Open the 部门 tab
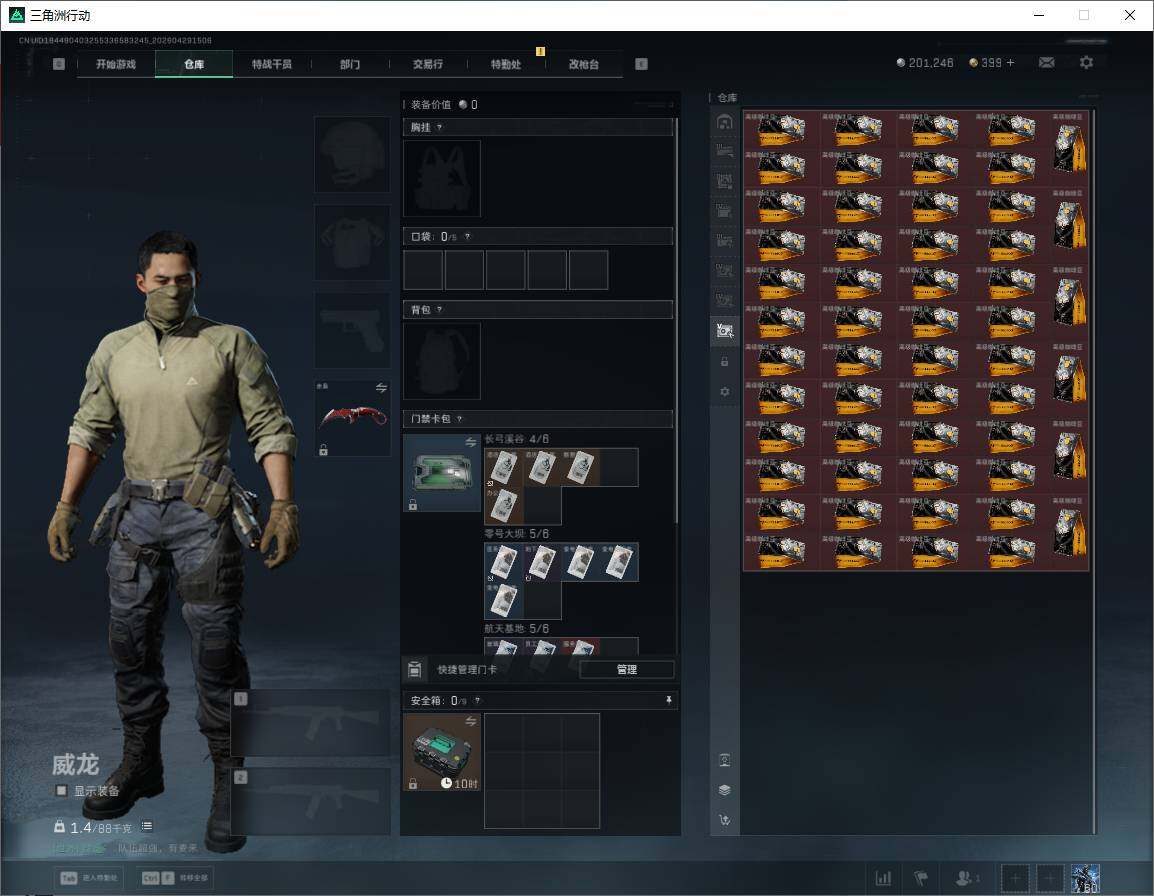The image size is (1154, 896). pyautogui.click(x=350, y=64)
